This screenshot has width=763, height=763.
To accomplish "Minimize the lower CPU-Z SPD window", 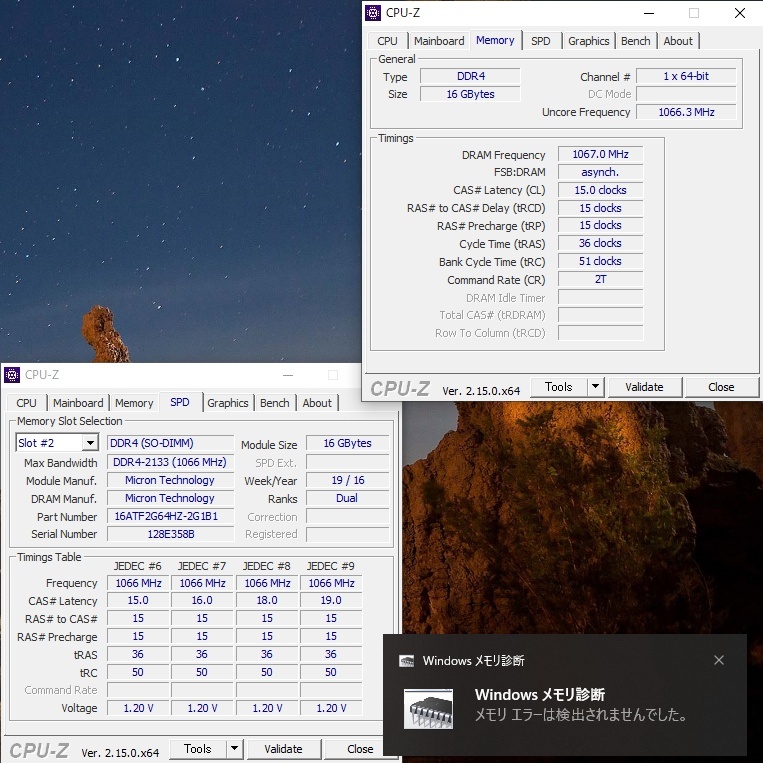I will [287, 375].
